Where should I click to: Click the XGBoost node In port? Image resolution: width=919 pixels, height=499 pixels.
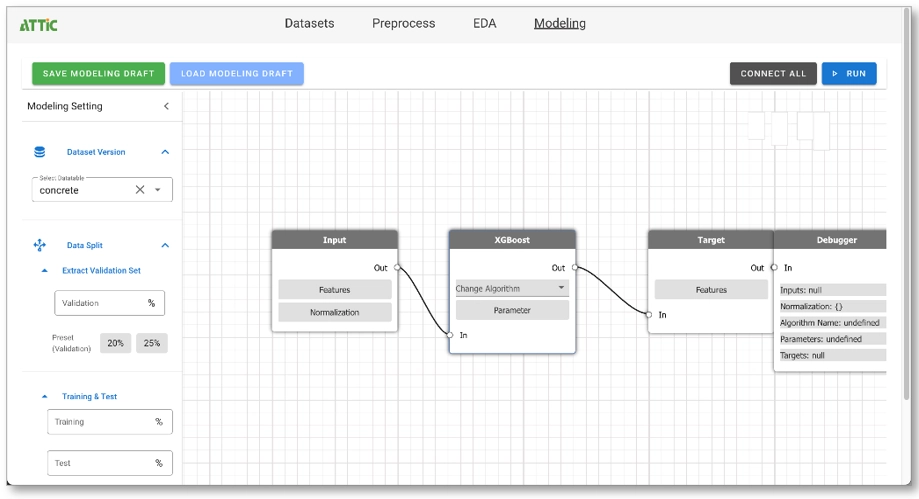click(x=450, y=335)
